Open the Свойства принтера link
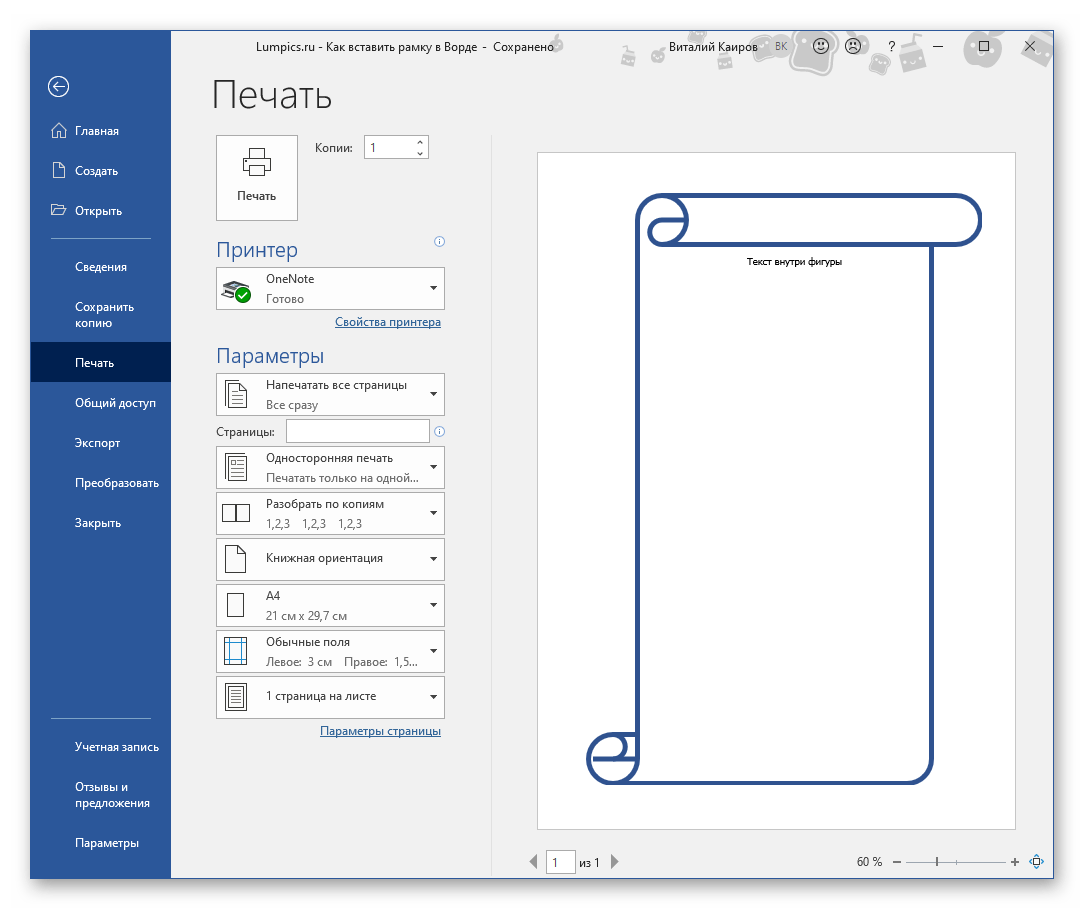The image size is (1084, 909). tap(387, 322)
